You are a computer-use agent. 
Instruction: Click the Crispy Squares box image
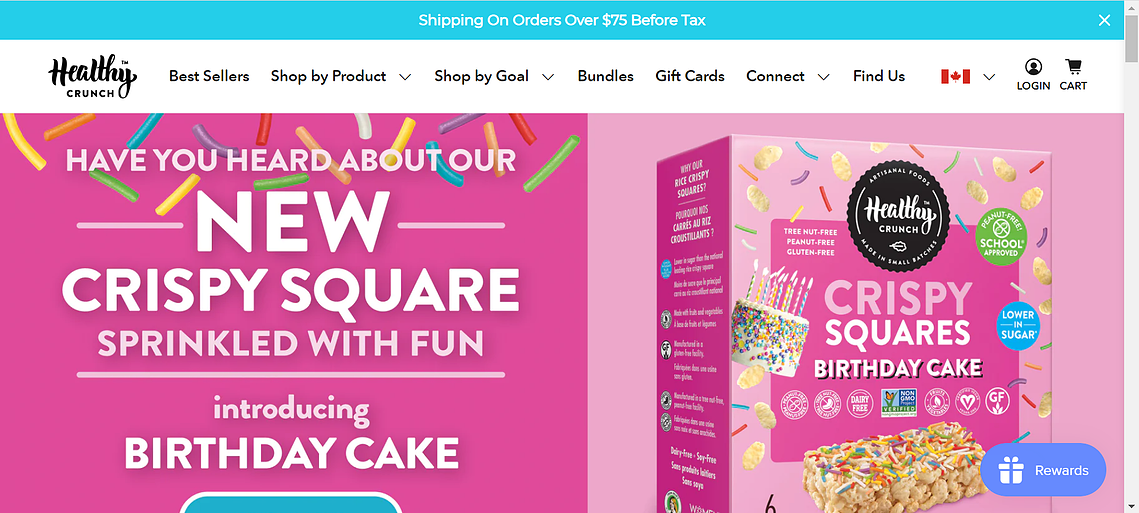853,324
